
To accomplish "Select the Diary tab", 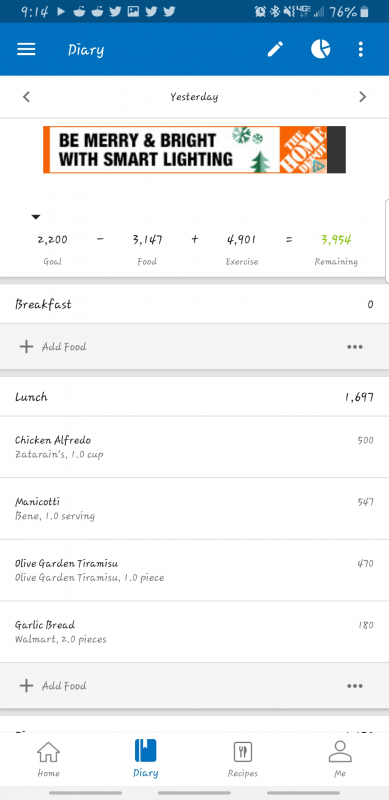I will point(145,759).
